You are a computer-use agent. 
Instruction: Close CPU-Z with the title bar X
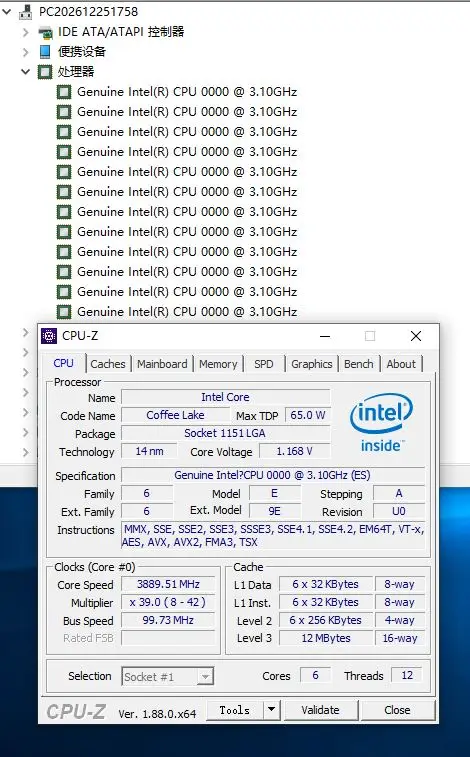point(416,336)
